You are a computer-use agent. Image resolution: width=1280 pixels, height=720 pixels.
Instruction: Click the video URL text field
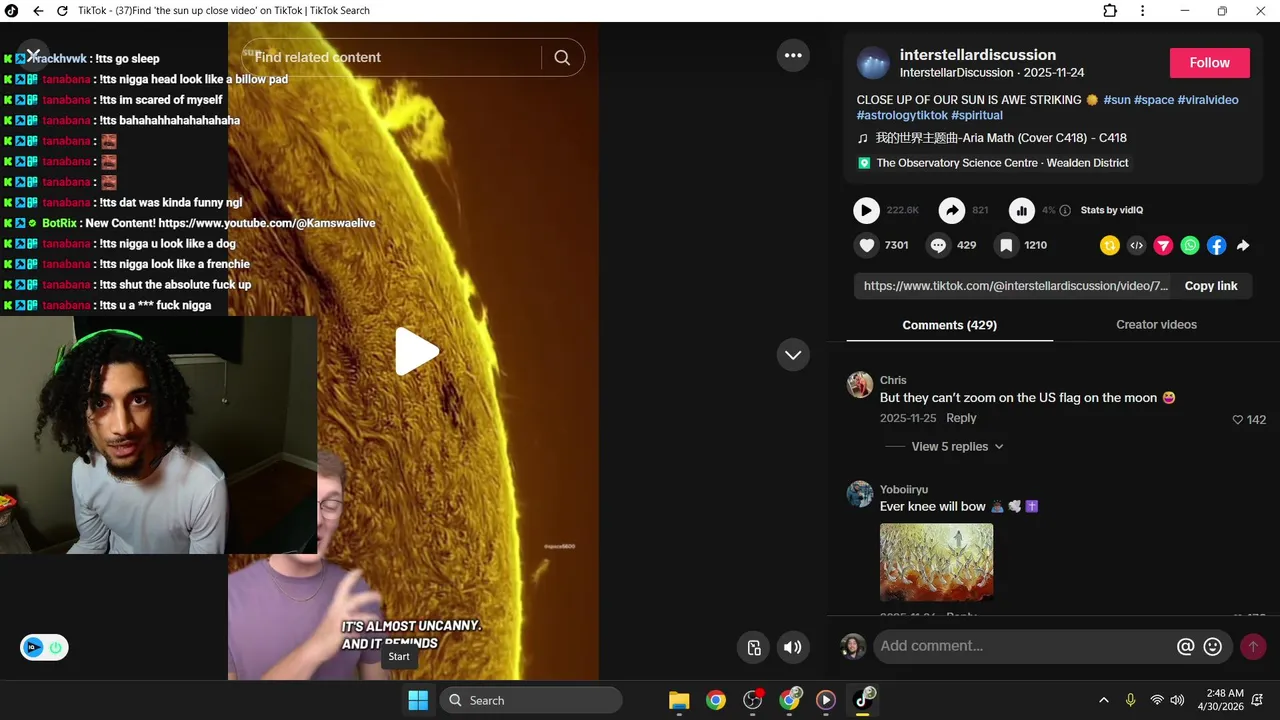click(x=1015, y=286)
